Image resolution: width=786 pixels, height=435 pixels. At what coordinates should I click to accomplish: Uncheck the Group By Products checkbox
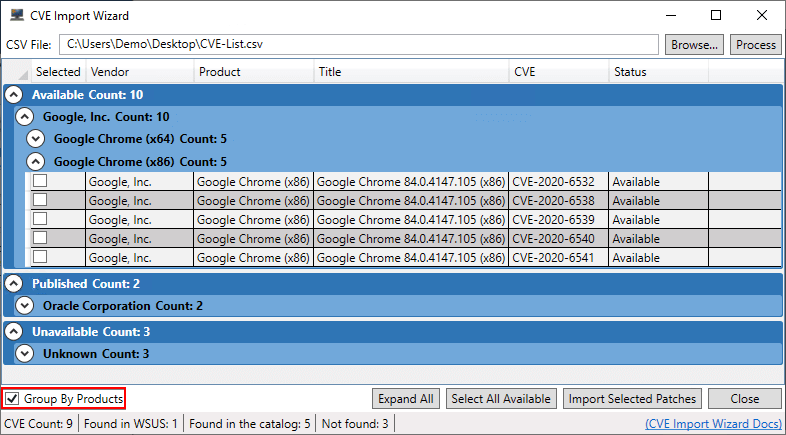click(x=13, y=399)
